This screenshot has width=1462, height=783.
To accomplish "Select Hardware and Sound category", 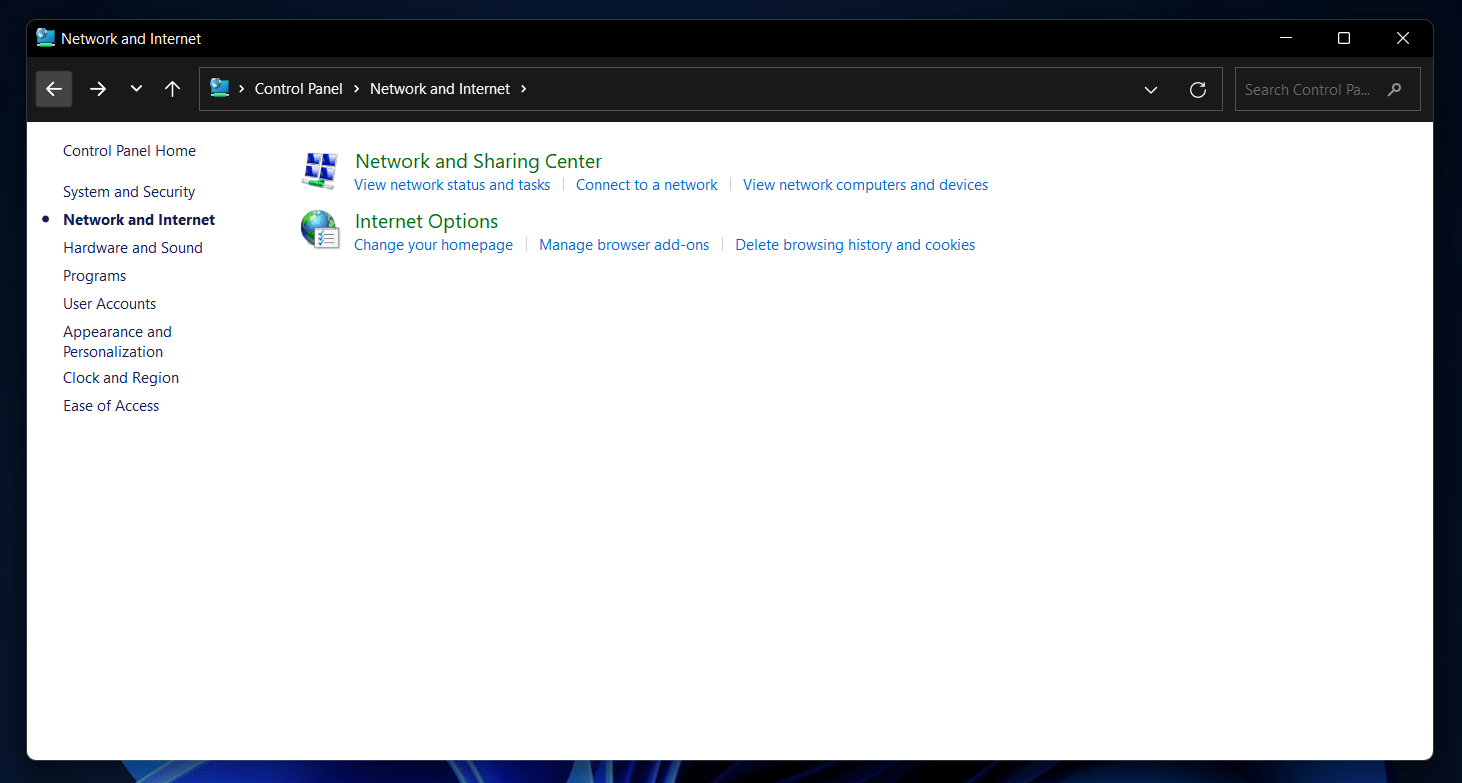I will coord(133,248).
